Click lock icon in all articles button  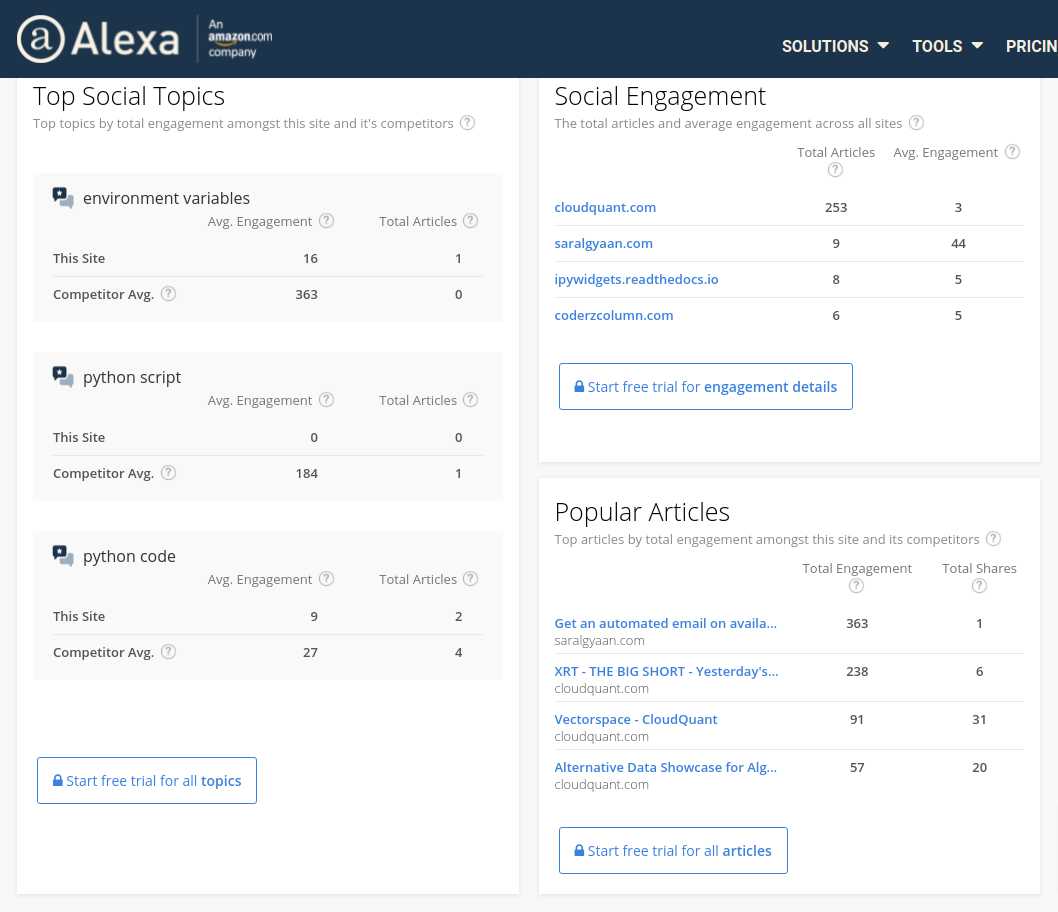(579, 850)
